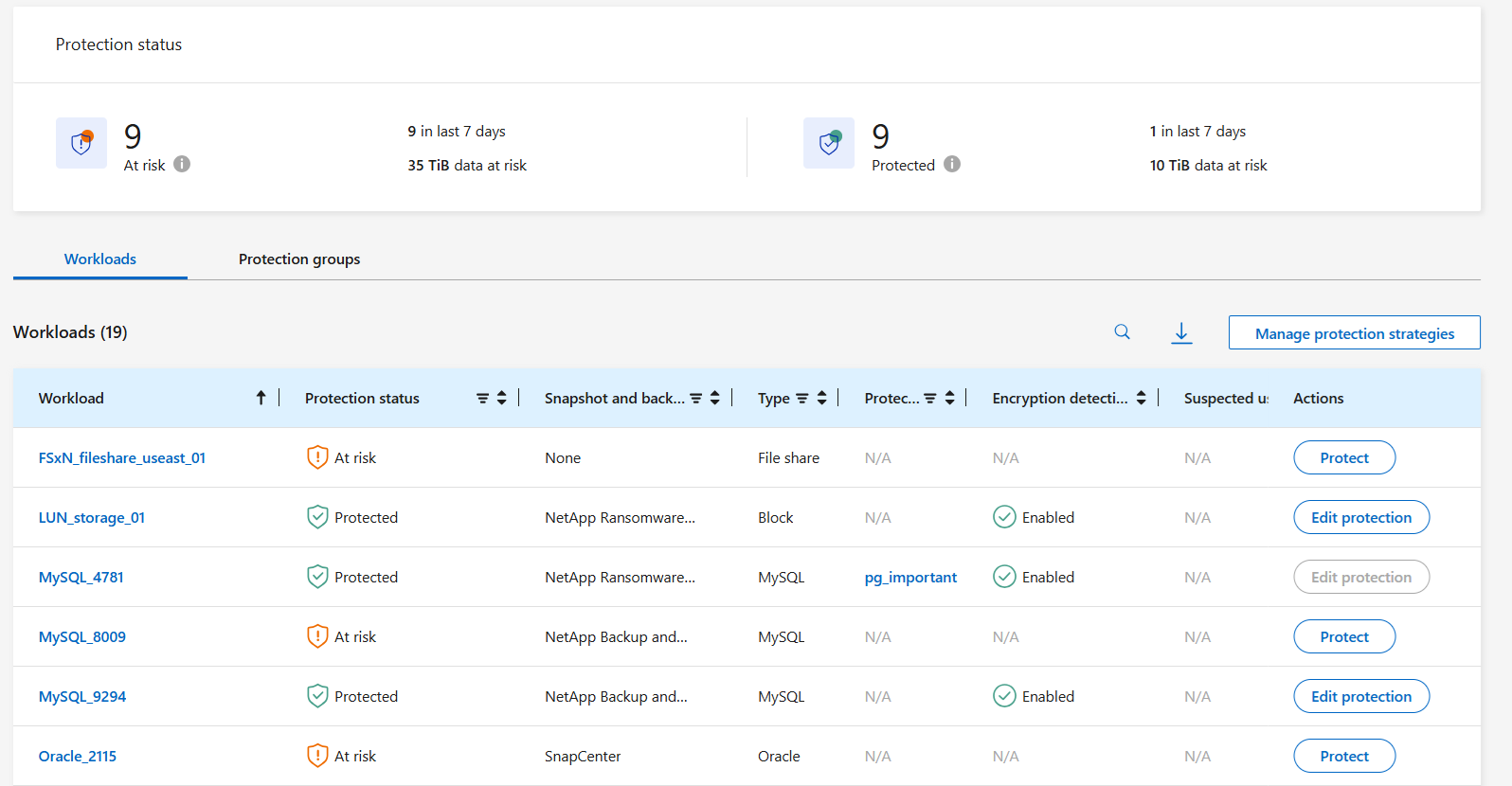Open Protection status column filter
Screen dimensions: 1512x786
tap(482, 399)
